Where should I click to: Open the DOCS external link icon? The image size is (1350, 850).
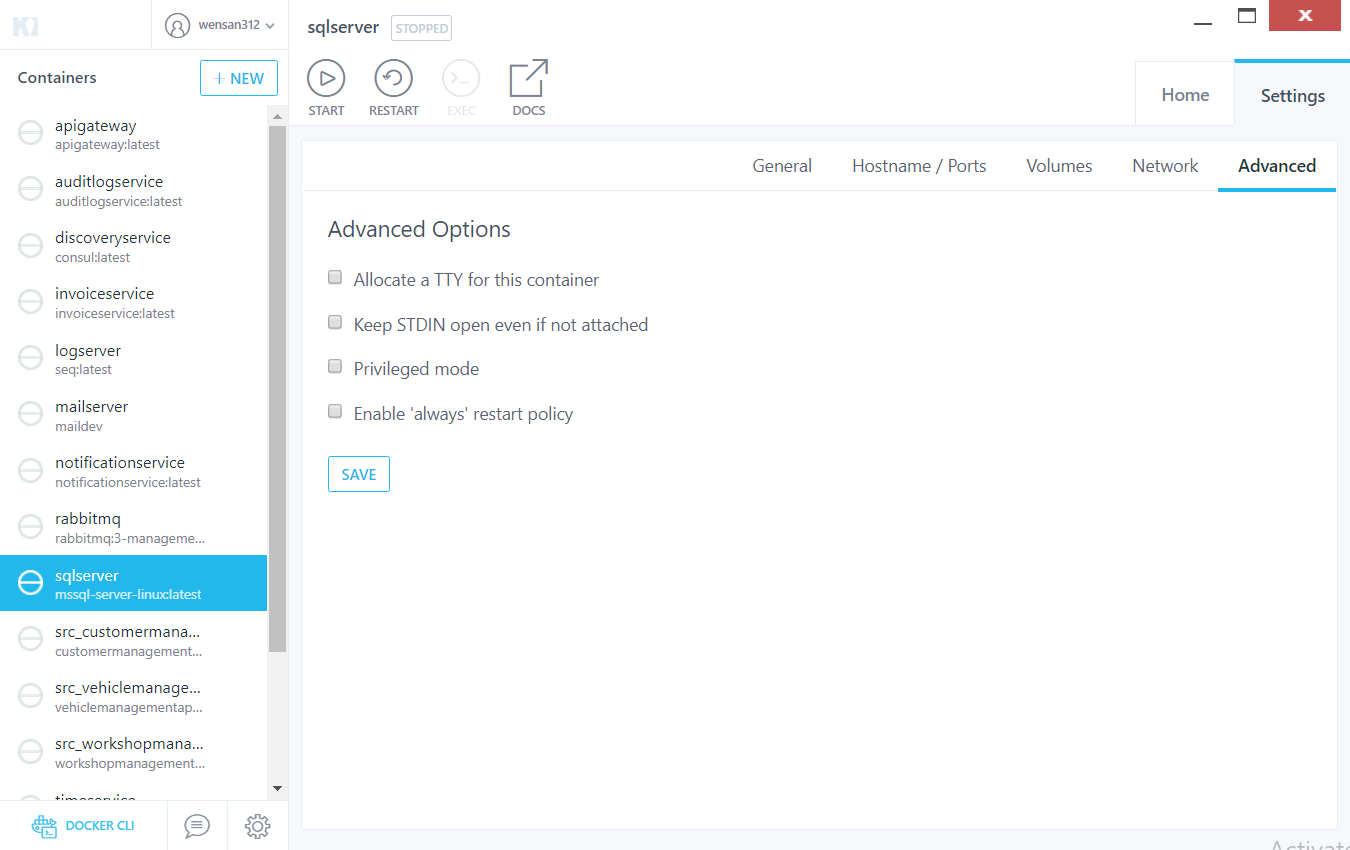pyautogui.click(x=529, y=79)
